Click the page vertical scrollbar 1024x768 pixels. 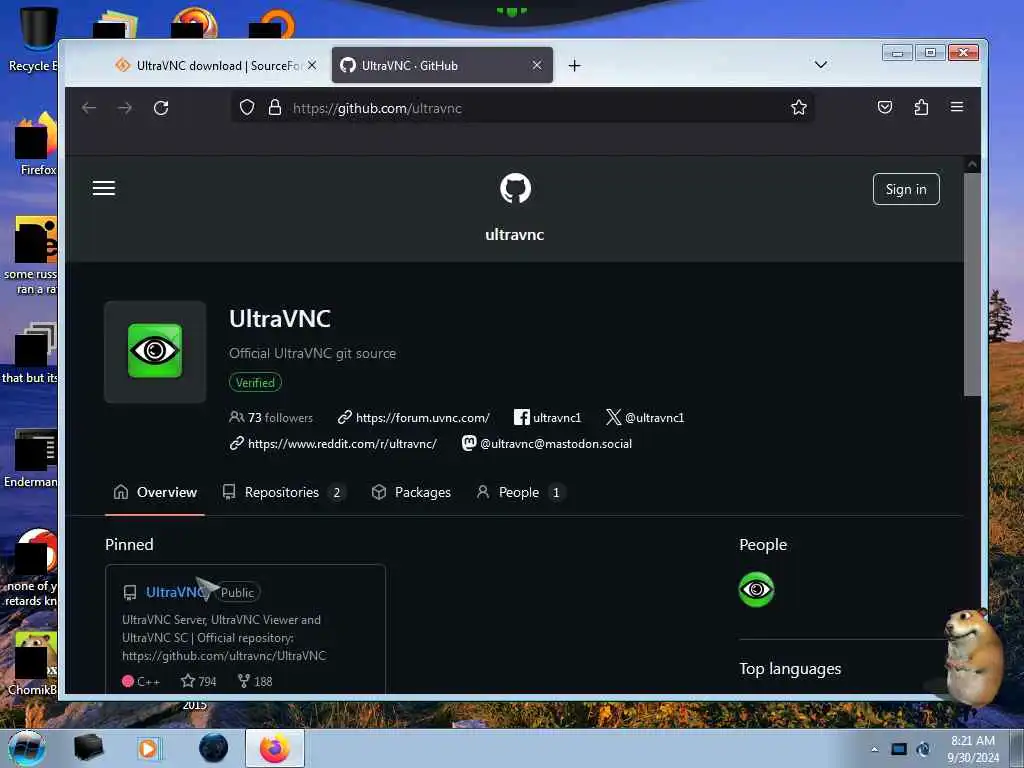pos(972,285)
